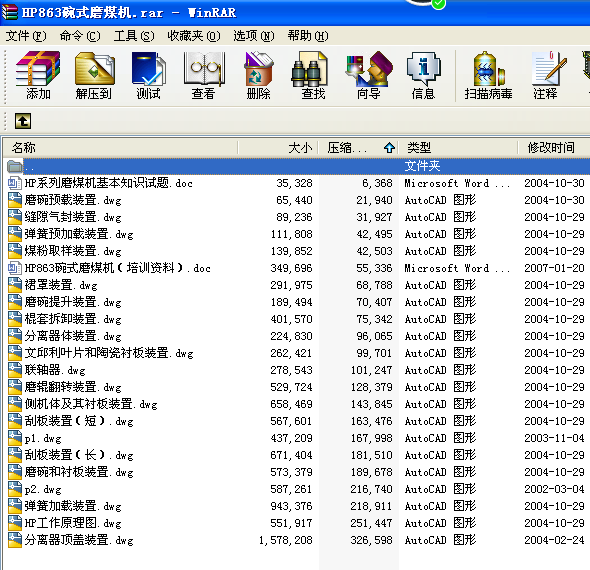Click Word icon of HP系列磨煤机基本知识试题.doc

click(15, 183)
